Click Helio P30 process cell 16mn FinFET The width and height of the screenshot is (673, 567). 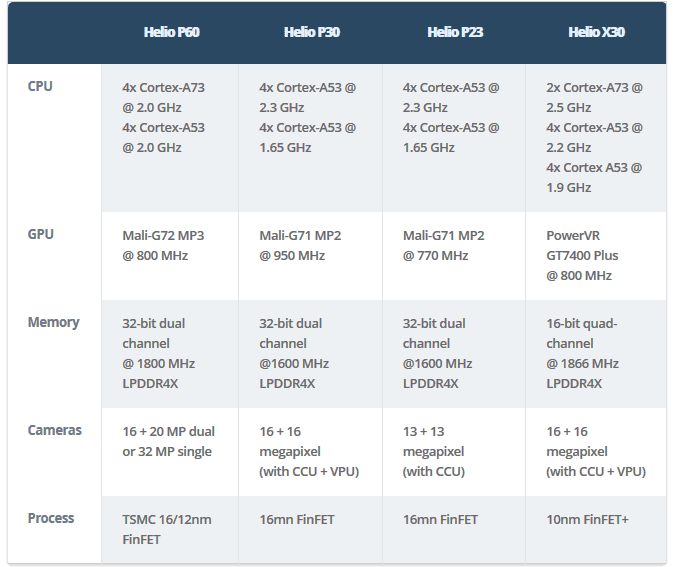[x=310, y=530]
